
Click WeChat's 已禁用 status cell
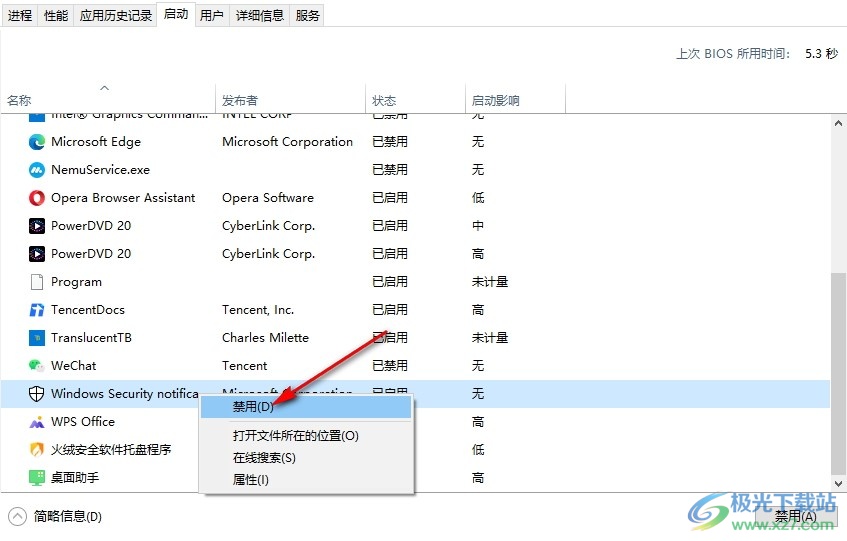pyautogui.click(x=390, y=366)
